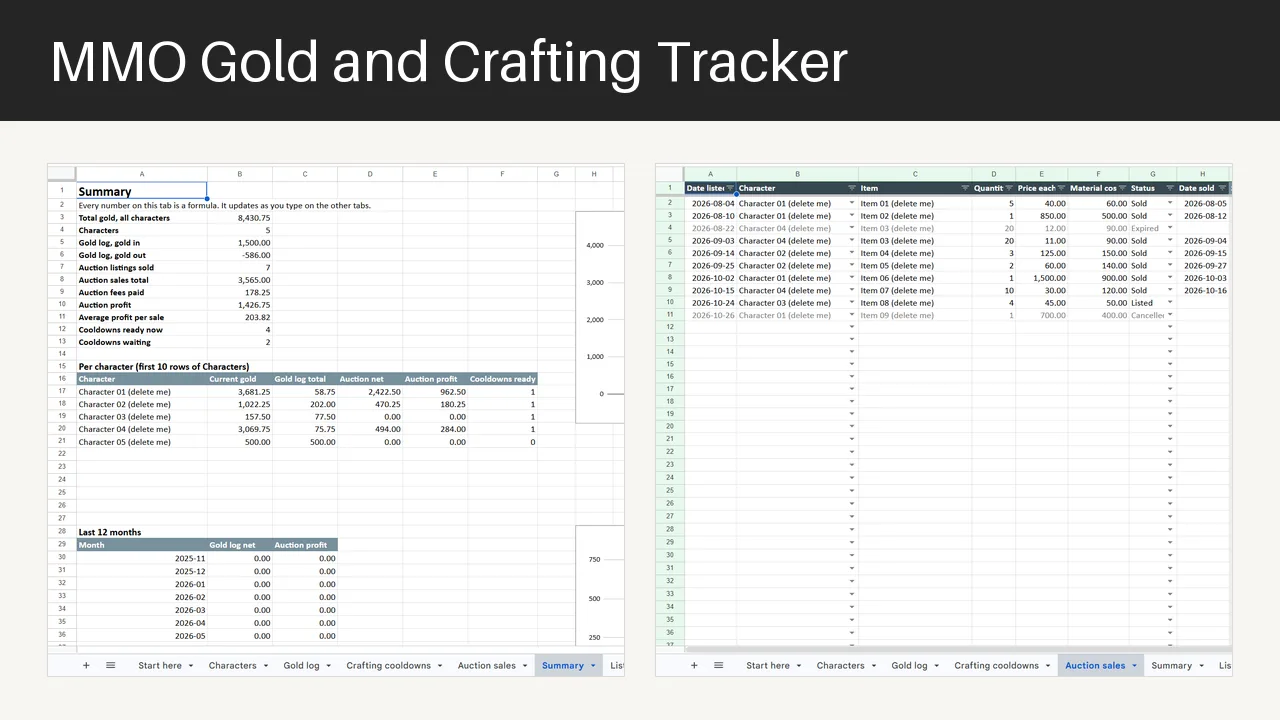The image size is (1280, 720).
Task: Open Gold log tab in left window
Action: (301, 666)
